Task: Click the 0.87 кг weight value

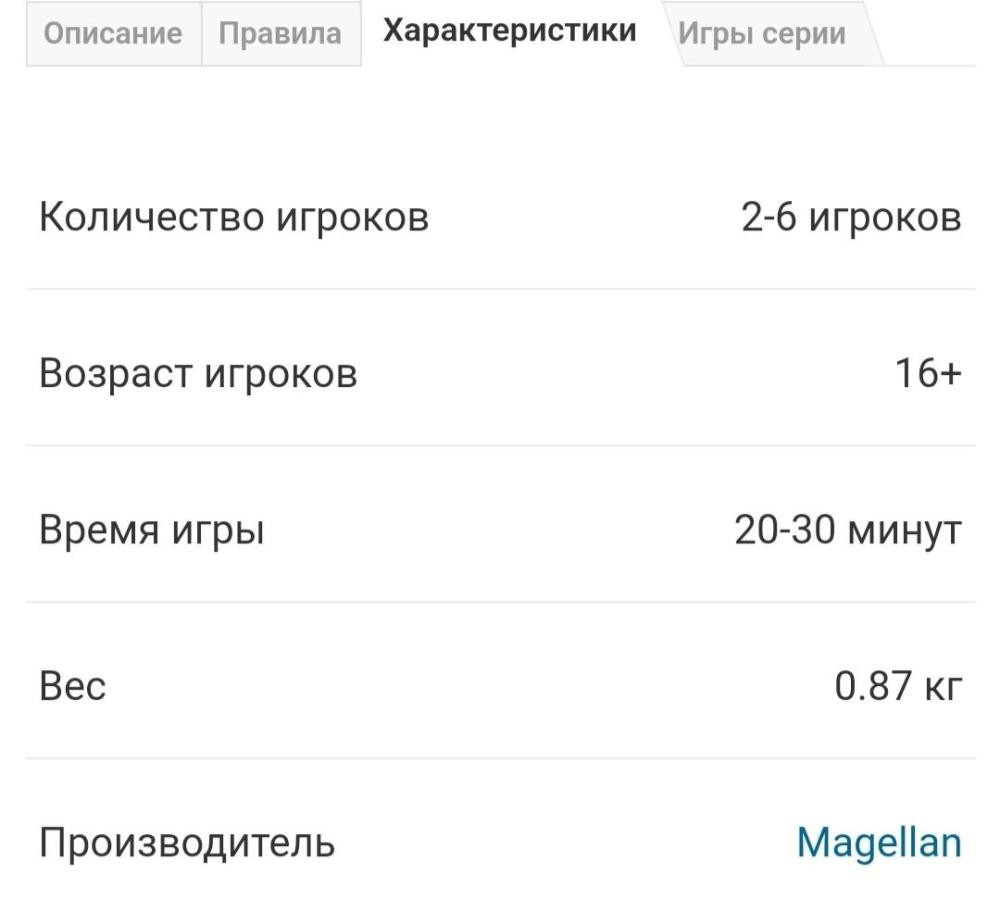Action: (x=898, y=687)
